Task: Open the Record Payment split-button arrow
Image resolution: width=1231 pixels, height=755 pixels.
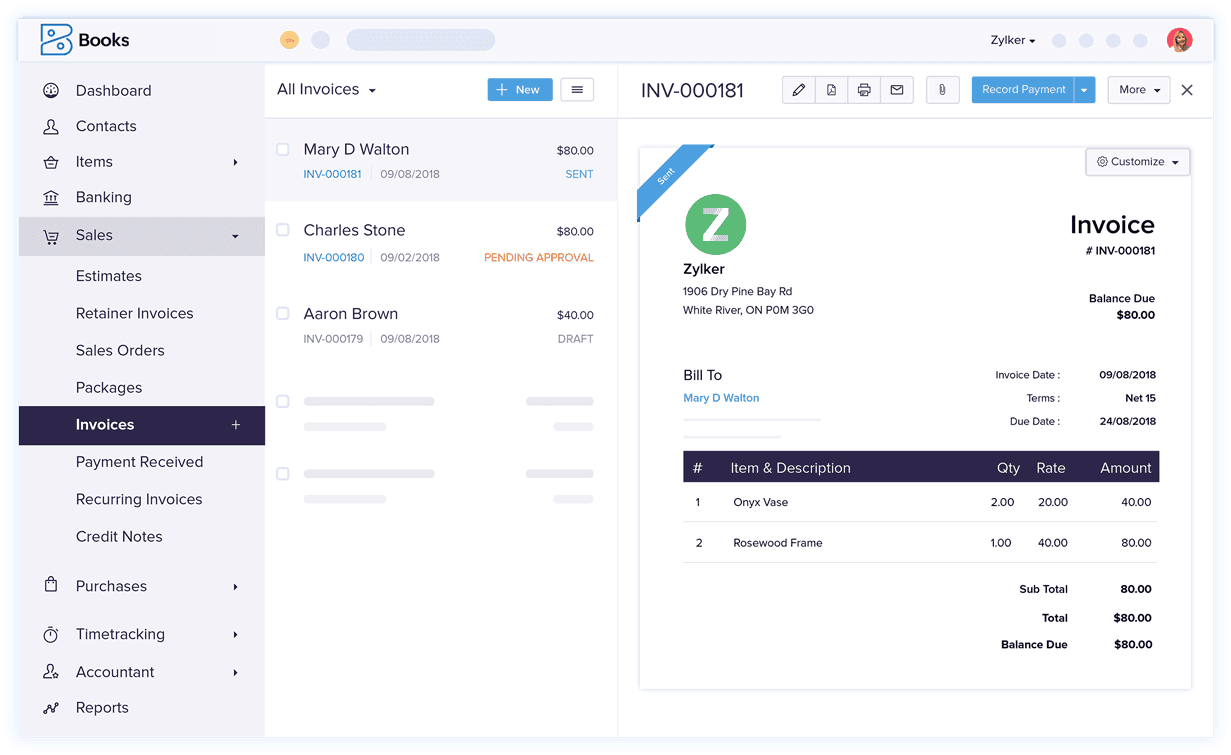Action: pos(1083,89)
